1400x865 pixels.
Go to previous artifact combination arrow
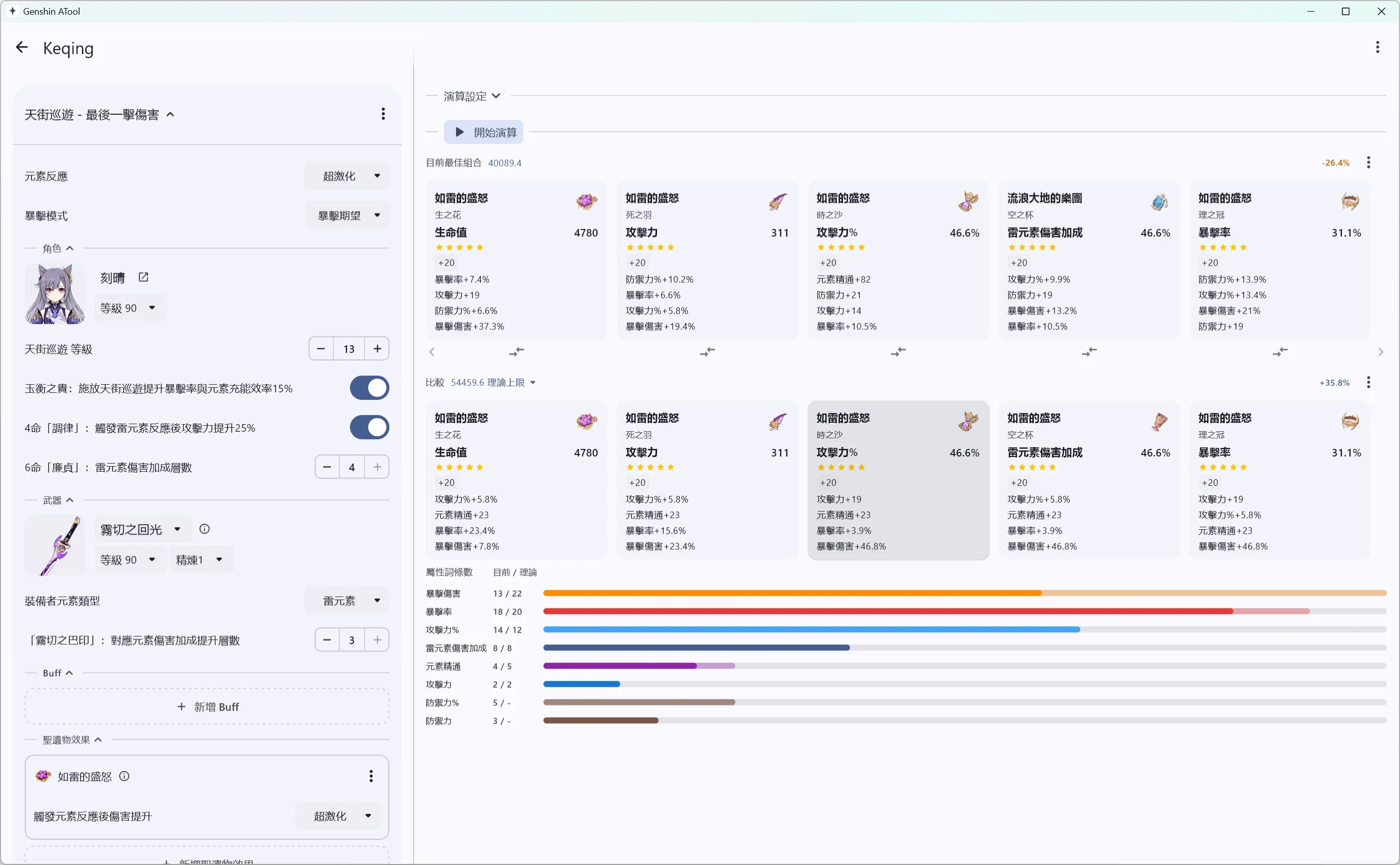pyautogui.click(x=432, y=352)
